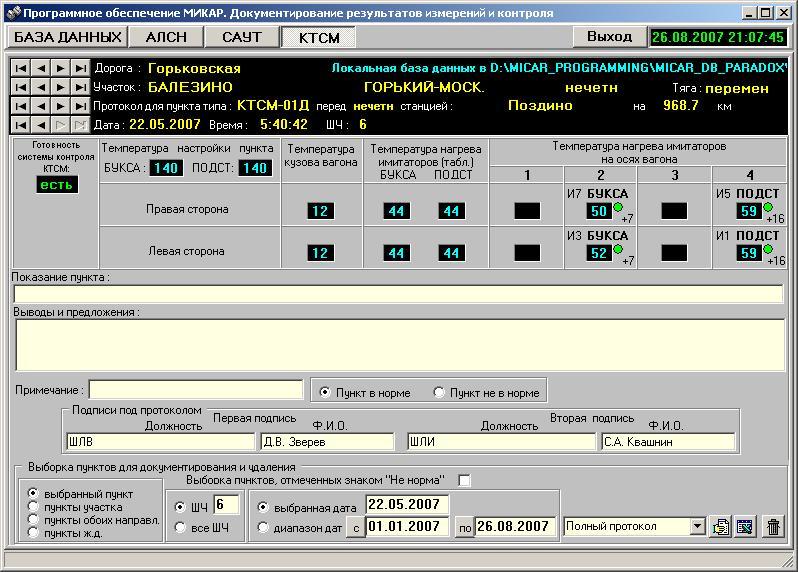
Task: Click the Примечание input field
Action: pos(196,390)
